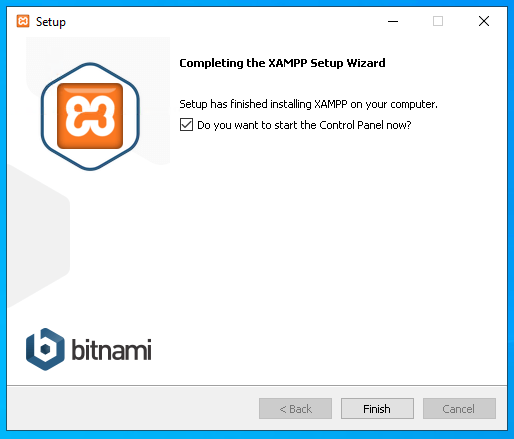Click the bitnami wordmark text
Viewport: 514px width, 439px height.
(x=111, y=349)
